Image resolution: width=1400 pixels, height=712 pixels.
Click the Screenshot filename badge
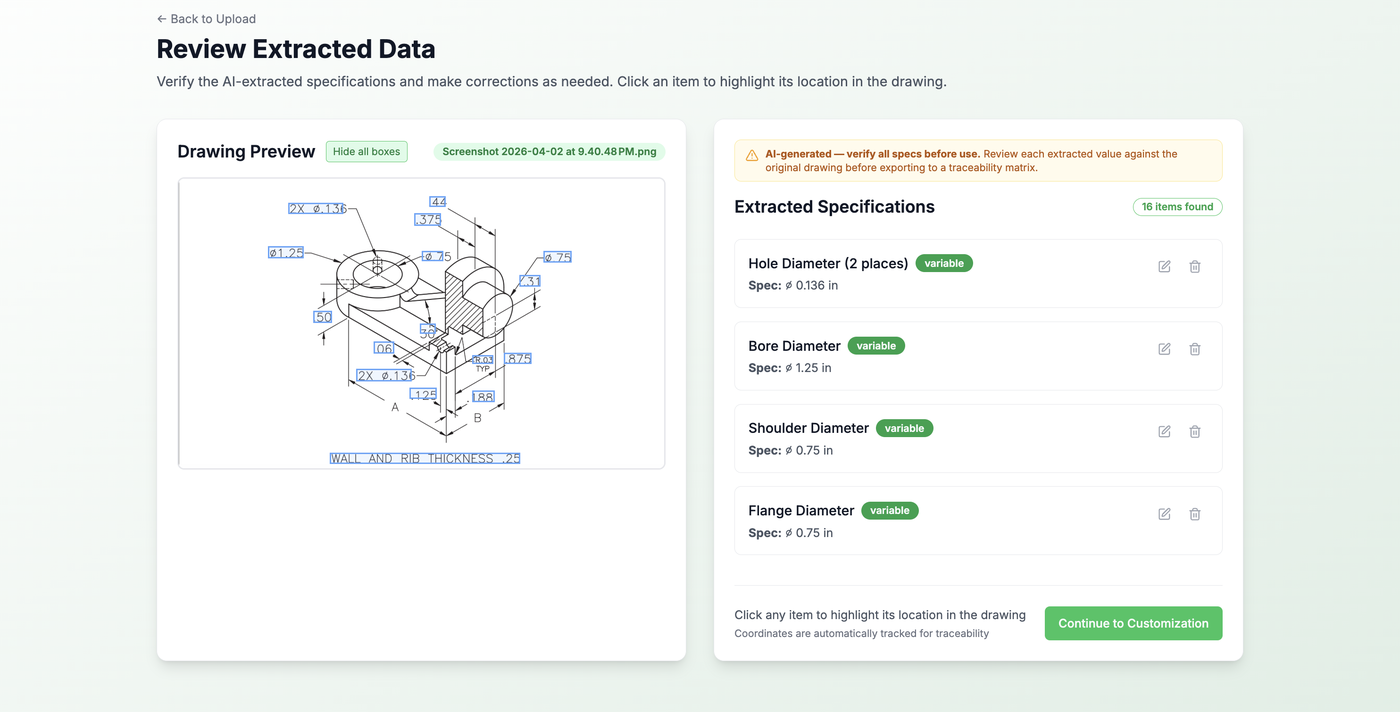549,151
